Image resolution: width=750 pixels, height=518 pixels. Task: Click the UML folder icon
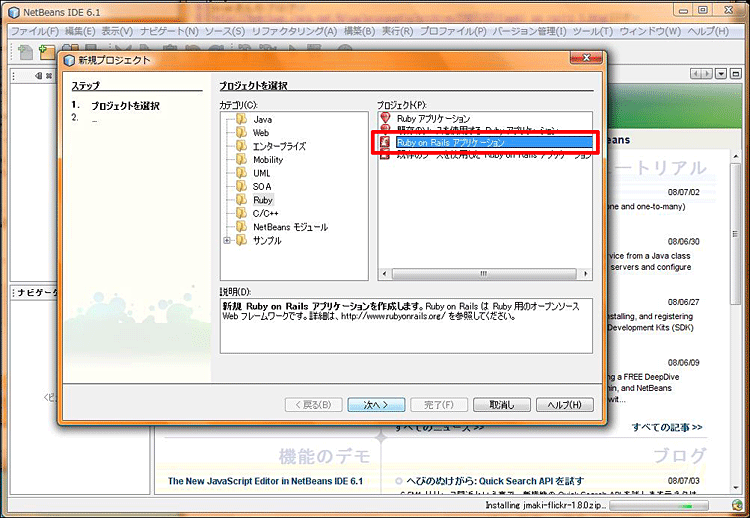[x=242, y=173]
